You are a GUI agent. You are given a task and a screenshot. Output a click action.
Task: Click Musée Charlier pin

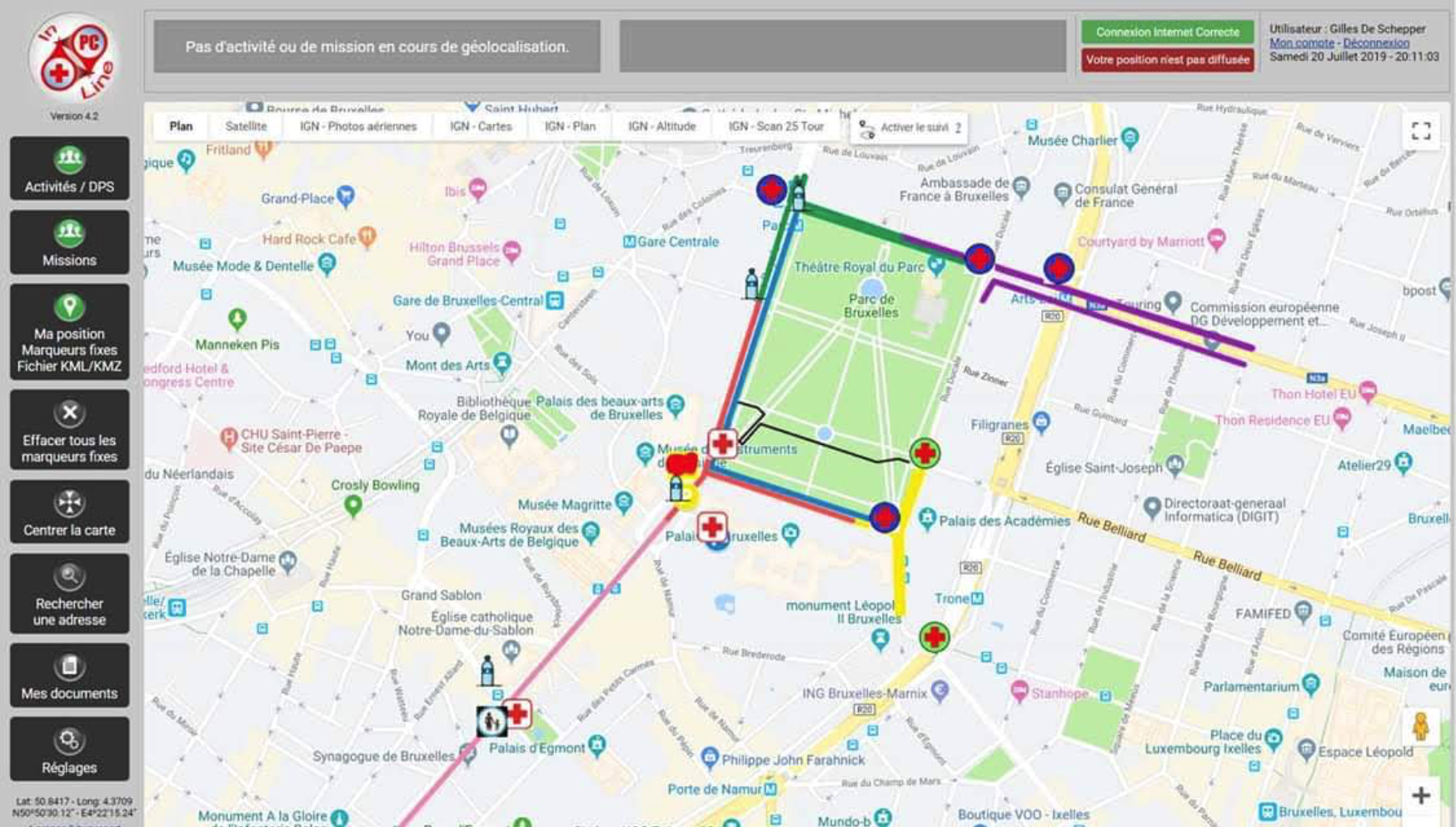click(1129, 137)
